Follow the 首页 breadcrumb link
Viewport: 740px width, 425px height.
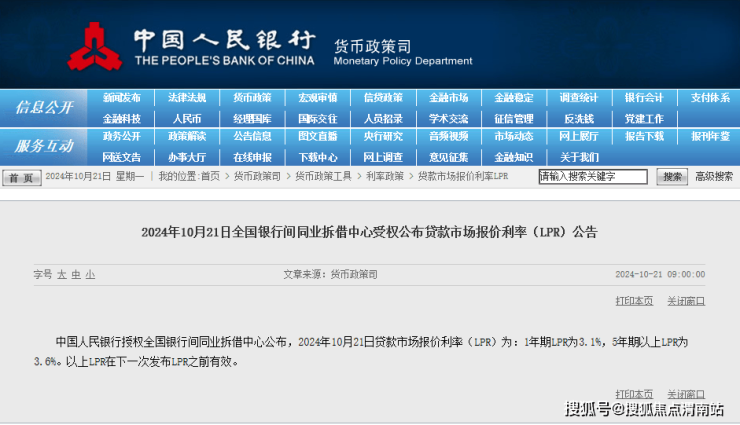[210, 176]
